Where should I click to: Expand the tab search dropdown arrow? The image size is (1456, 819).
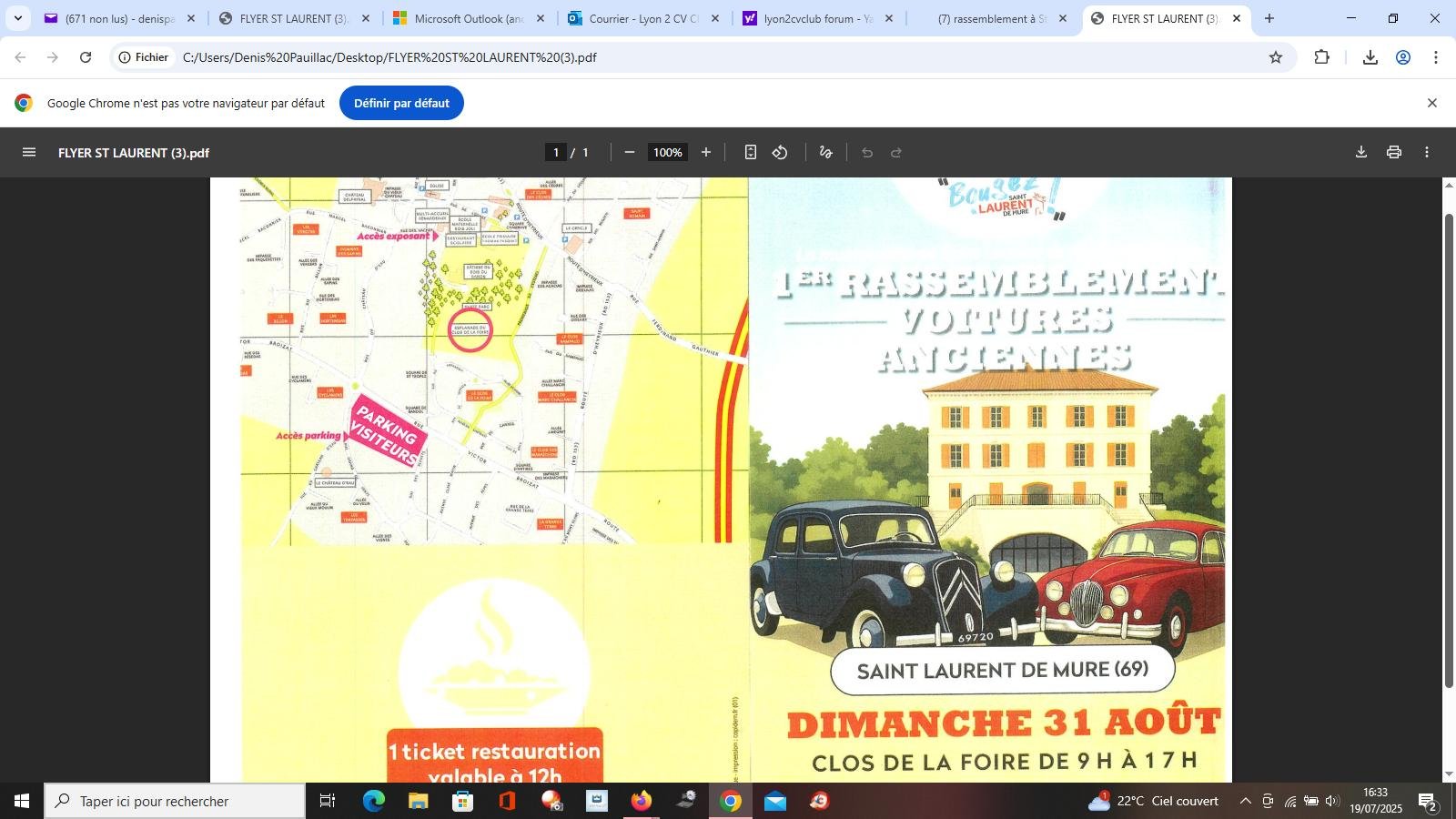[17, 18]
